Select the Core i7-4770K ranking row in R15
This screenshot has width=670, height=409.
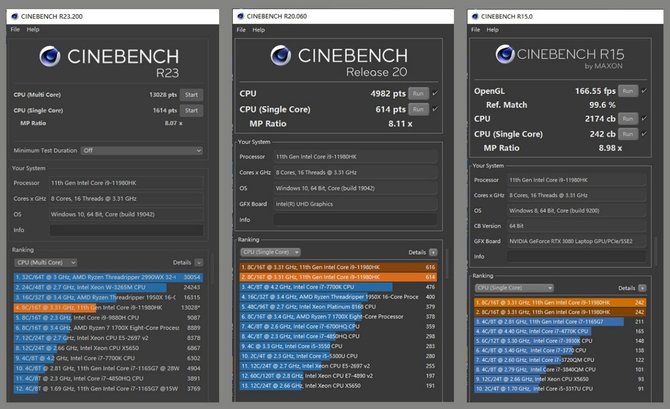click(x=560, y=331)
